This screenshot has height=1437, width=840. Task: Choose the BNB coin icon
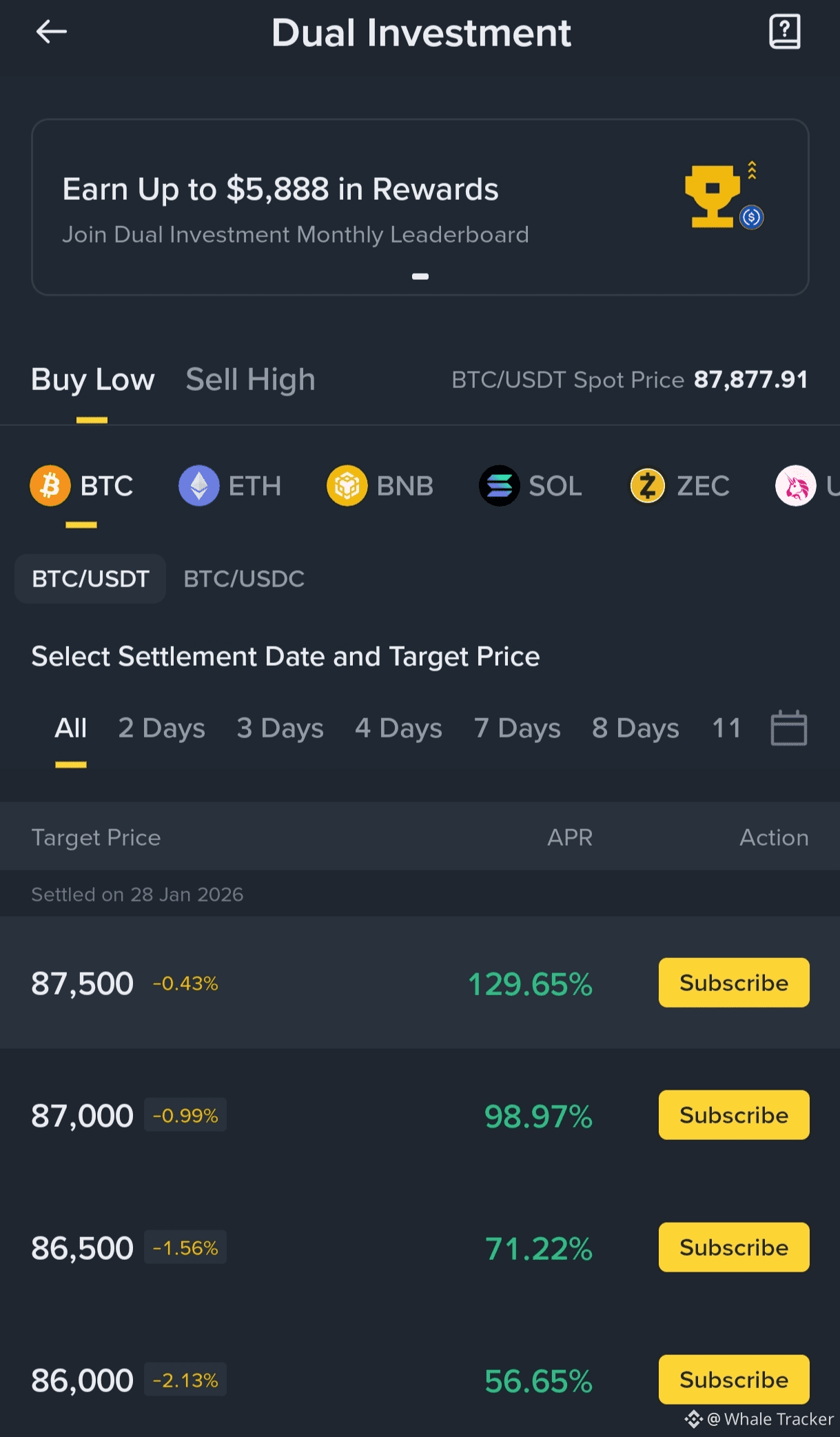pyautogui.click(x=347, y=486)
